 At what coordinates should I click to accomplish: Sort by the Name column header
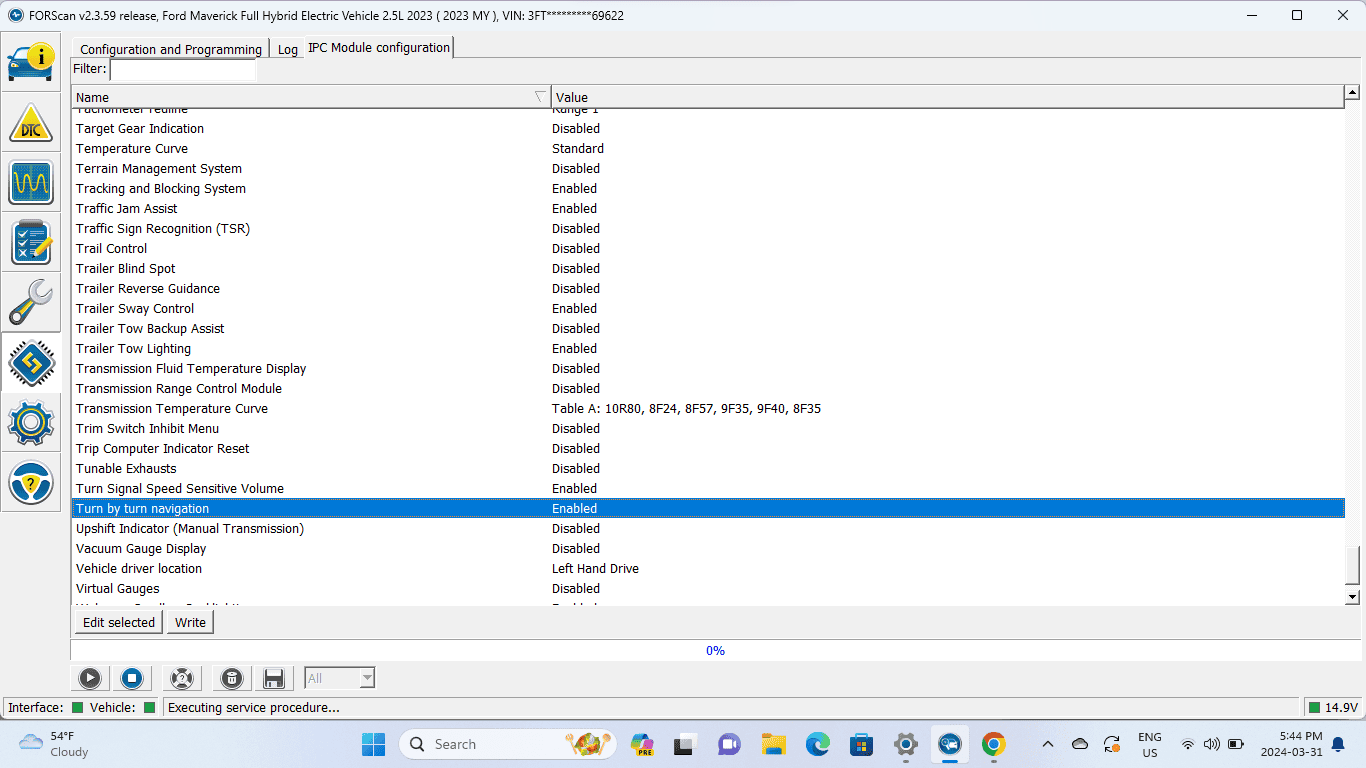(x=311, y=97)
